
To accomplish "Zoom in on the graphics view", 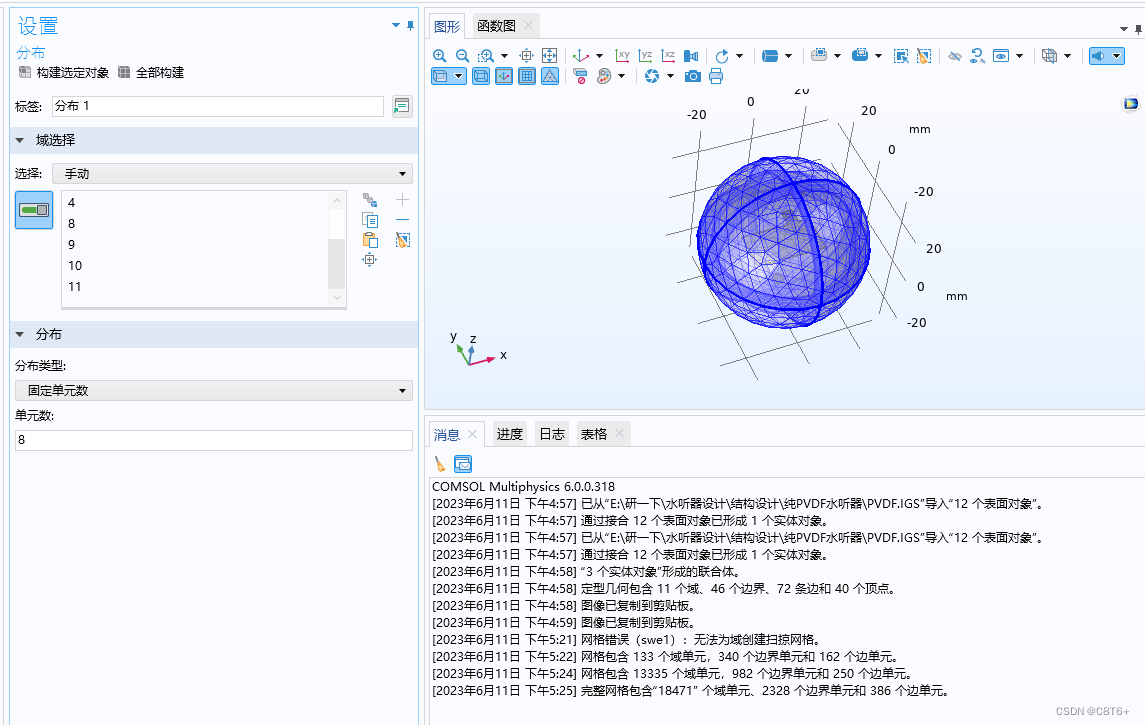I will pos(440,55).
